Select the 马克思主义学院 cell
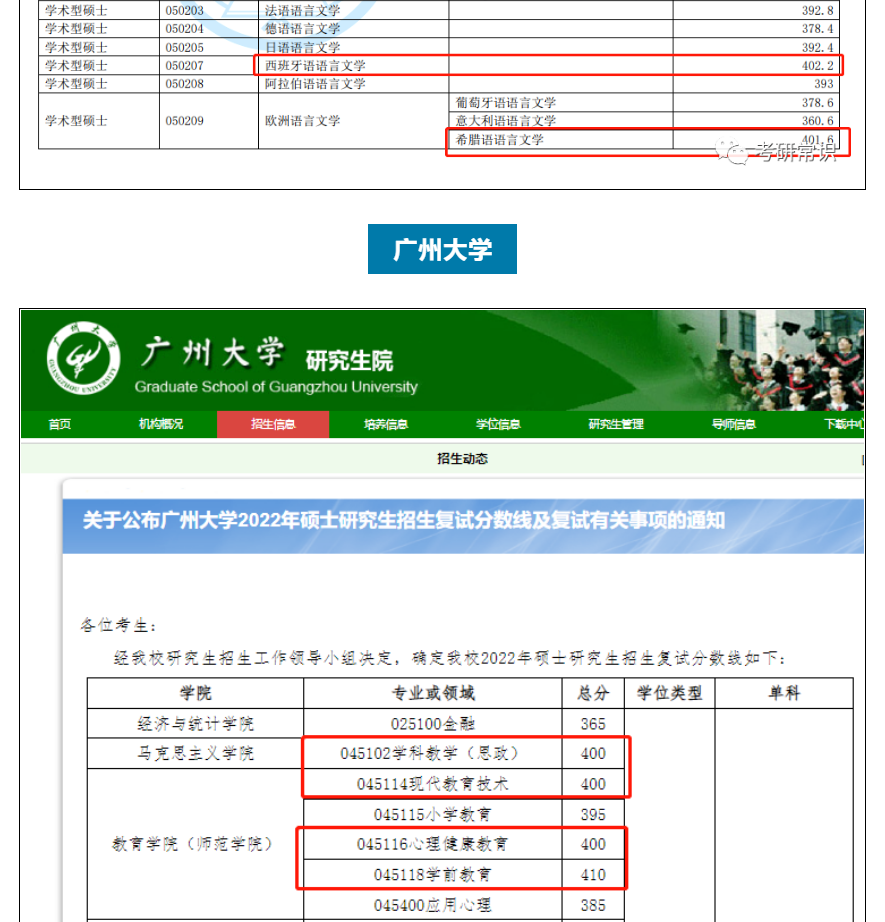 [x=195, y=753]
